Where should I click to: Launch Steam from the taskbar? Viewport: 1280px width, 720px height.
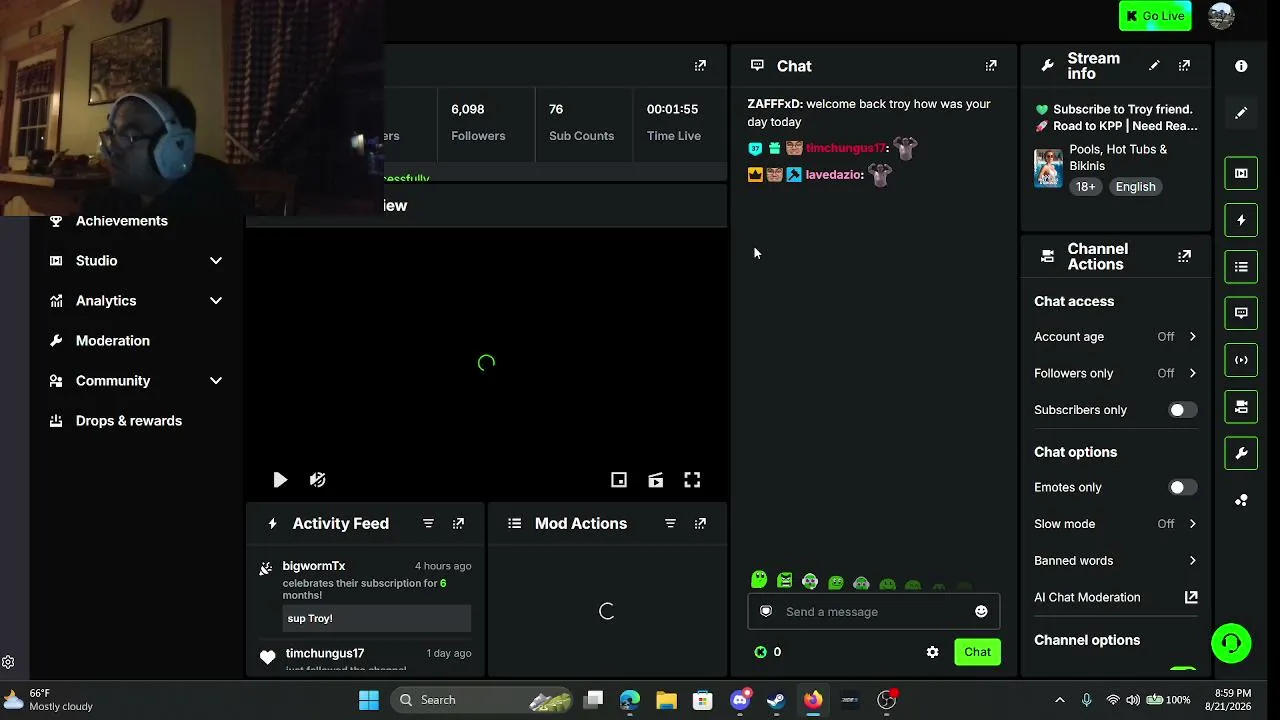(x=776, y=700)
